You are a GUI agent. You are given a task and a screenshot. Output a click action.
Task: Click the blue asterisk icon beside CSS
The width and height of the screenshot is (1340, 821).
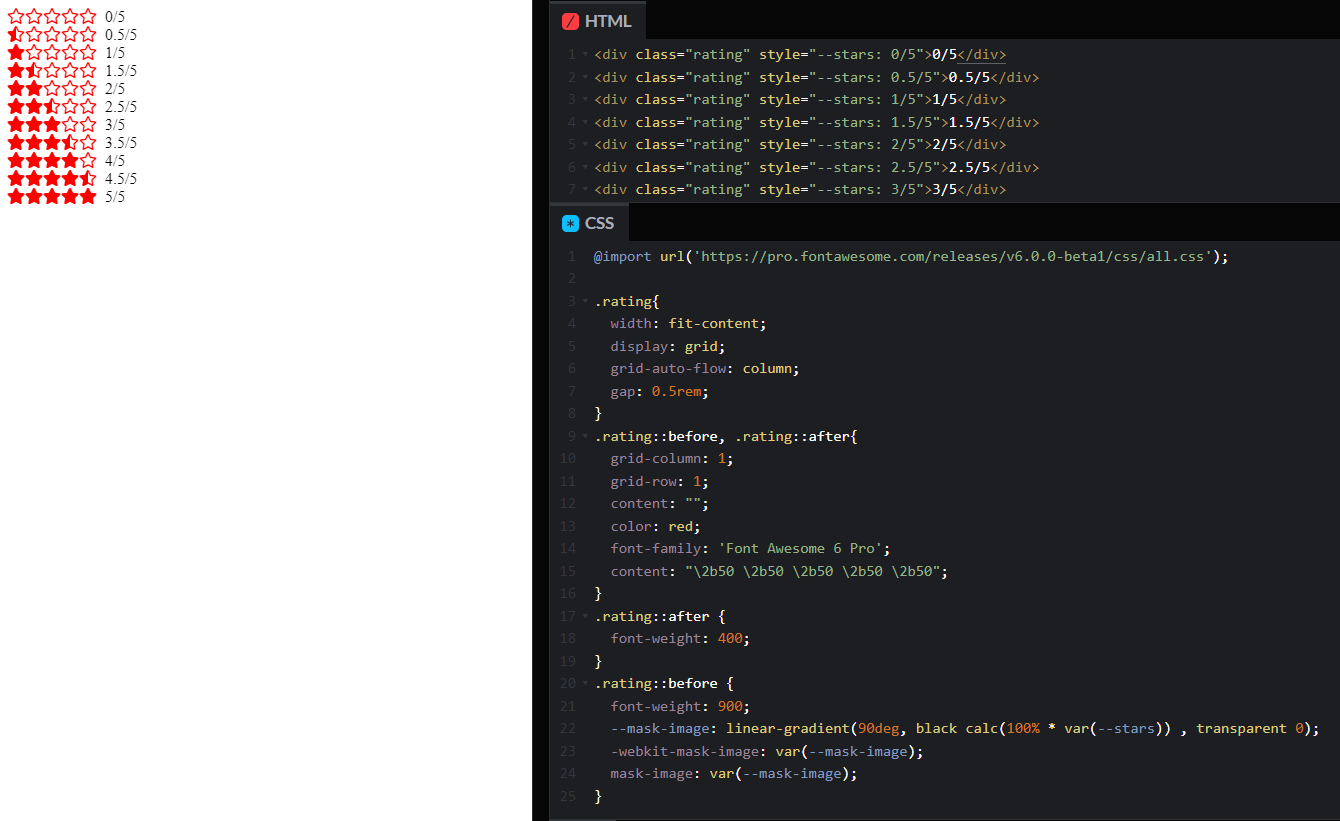[x=571, y=223]
